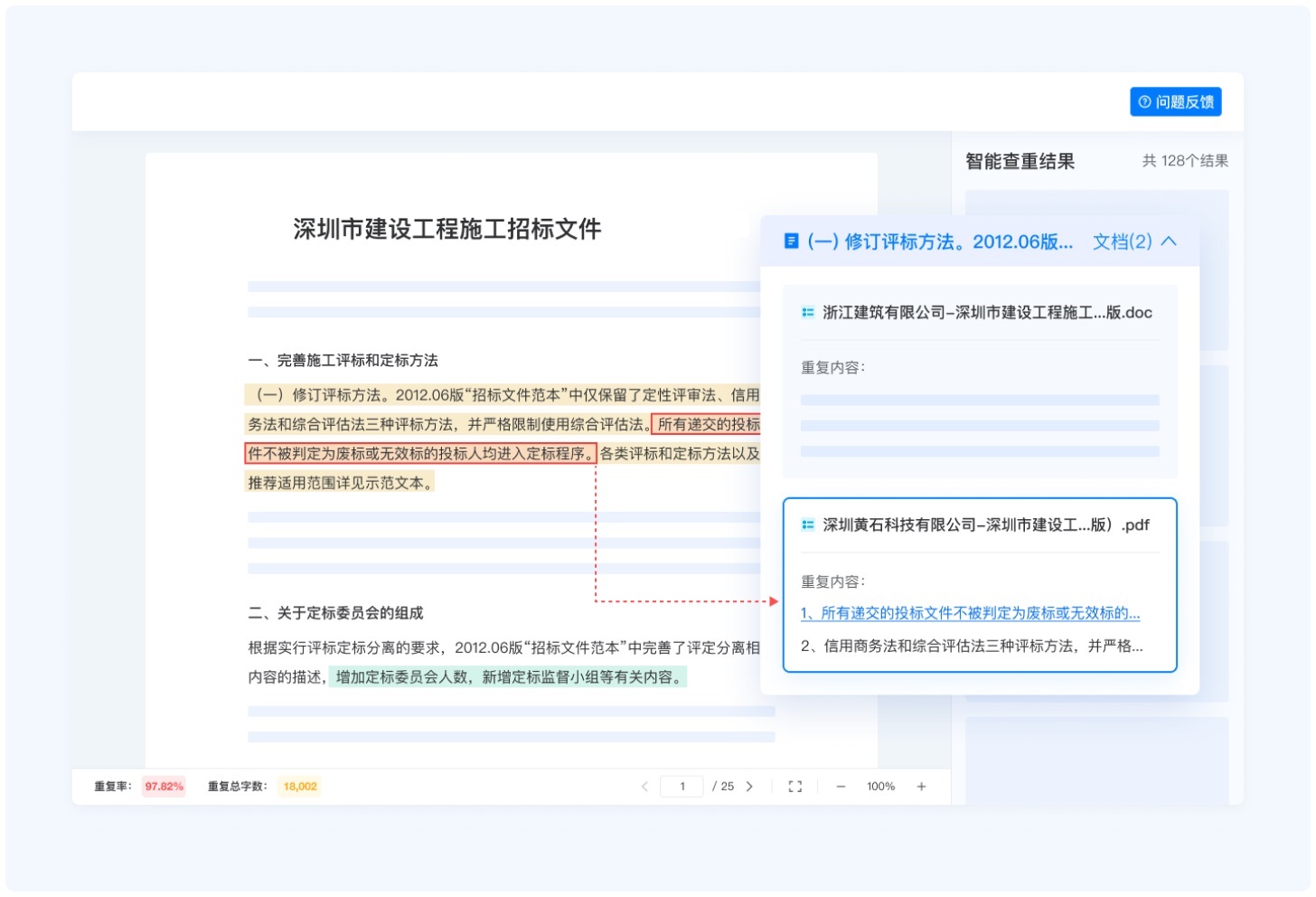Click the blue document icon in popup header
This screenshot has width=1316, height=897.
click(x=791, y=241)
